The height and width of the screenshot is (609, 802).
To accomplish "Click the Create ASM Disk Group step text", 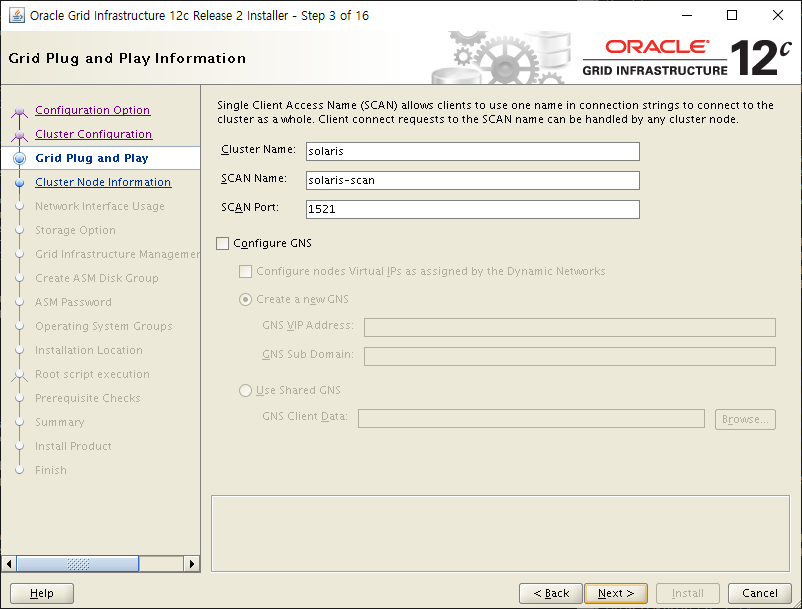I will tap(97, 278).
